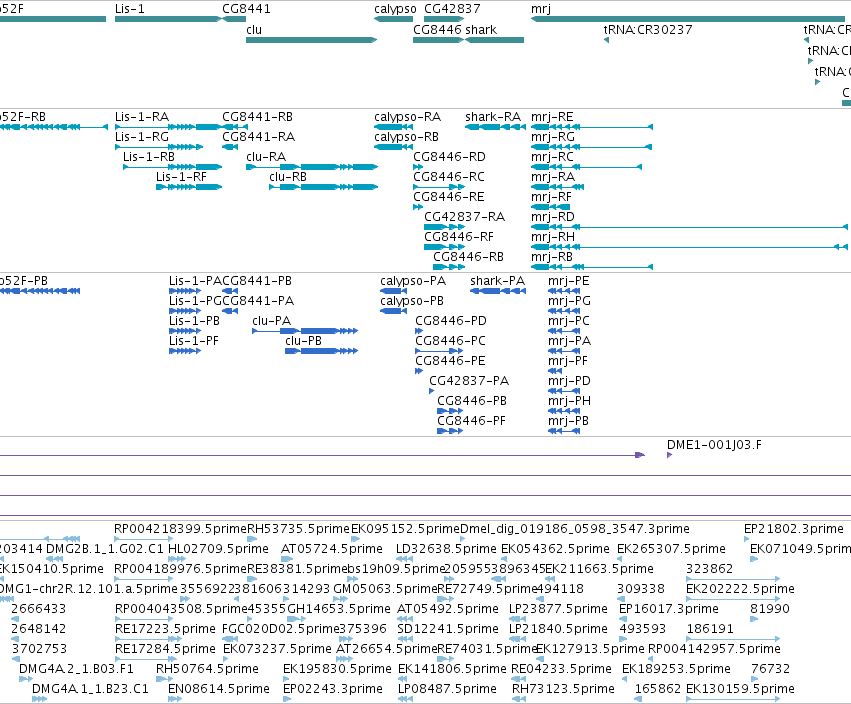The height and width of the screenshot is (704, 851).
Task: Click the EK265307.5prime EST label
Action: click(671, 549)
